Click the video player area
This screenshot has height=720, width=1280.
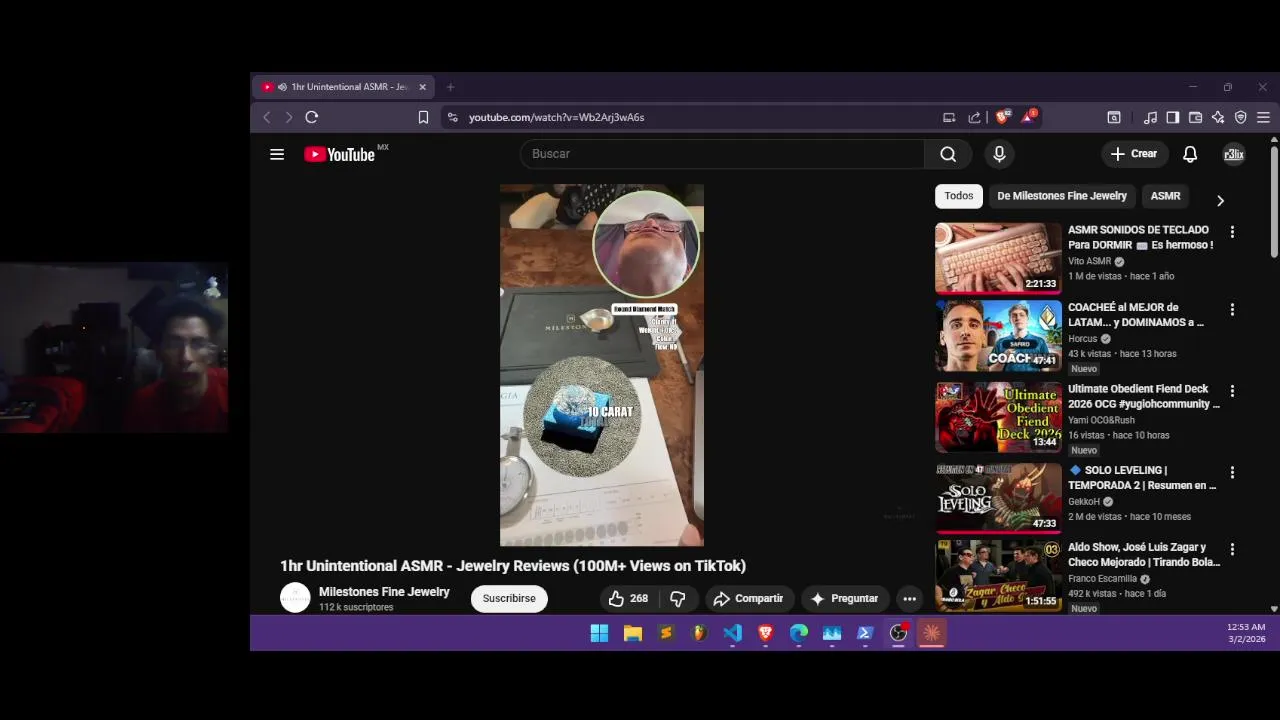[602, 365]
